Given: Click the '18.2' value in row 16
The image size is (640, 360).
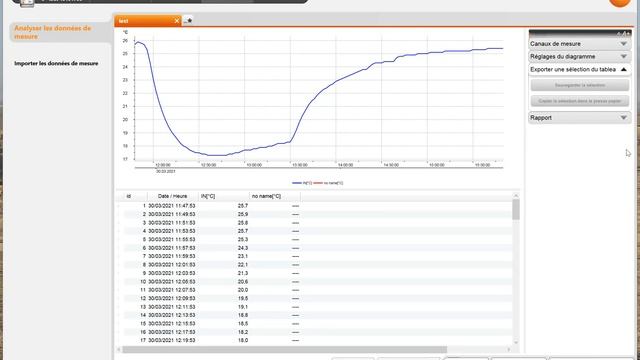Looking at the screenshot, I should (x=243, y=332).
